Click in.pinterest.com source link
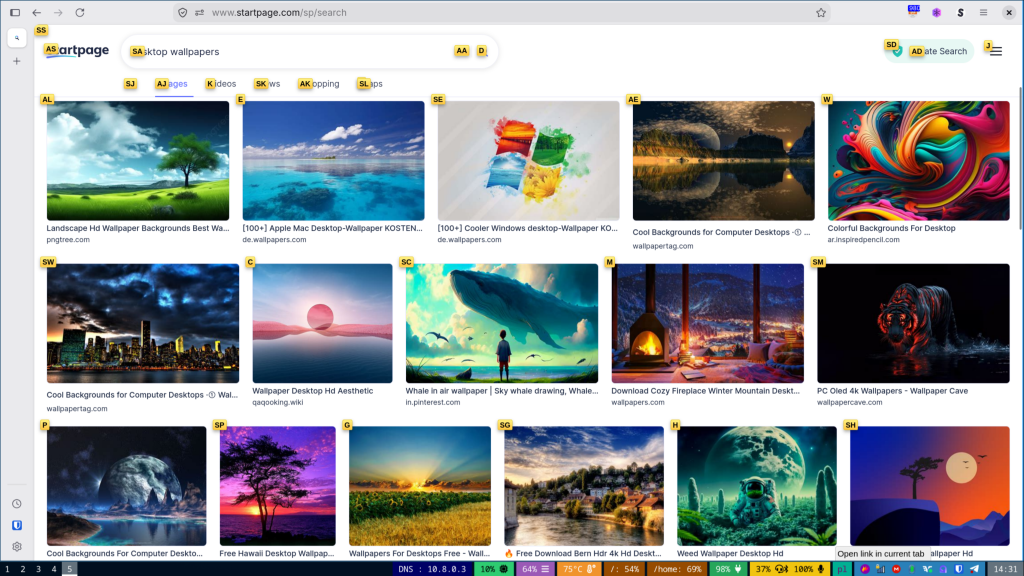1024x576 pixels. click(x=433, y=402)
